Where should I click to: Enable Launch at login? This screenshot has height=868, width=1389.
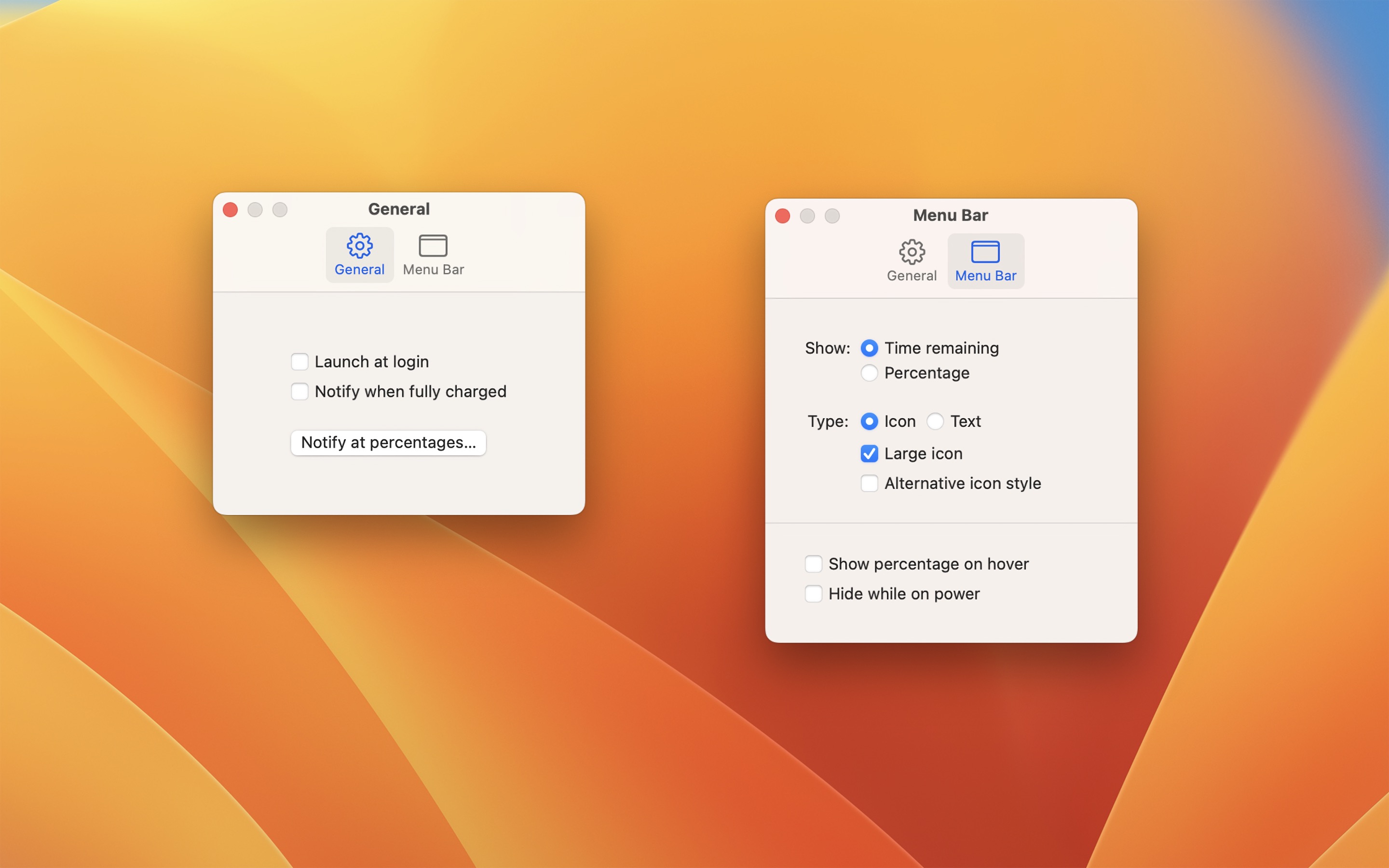click(300, 361)
